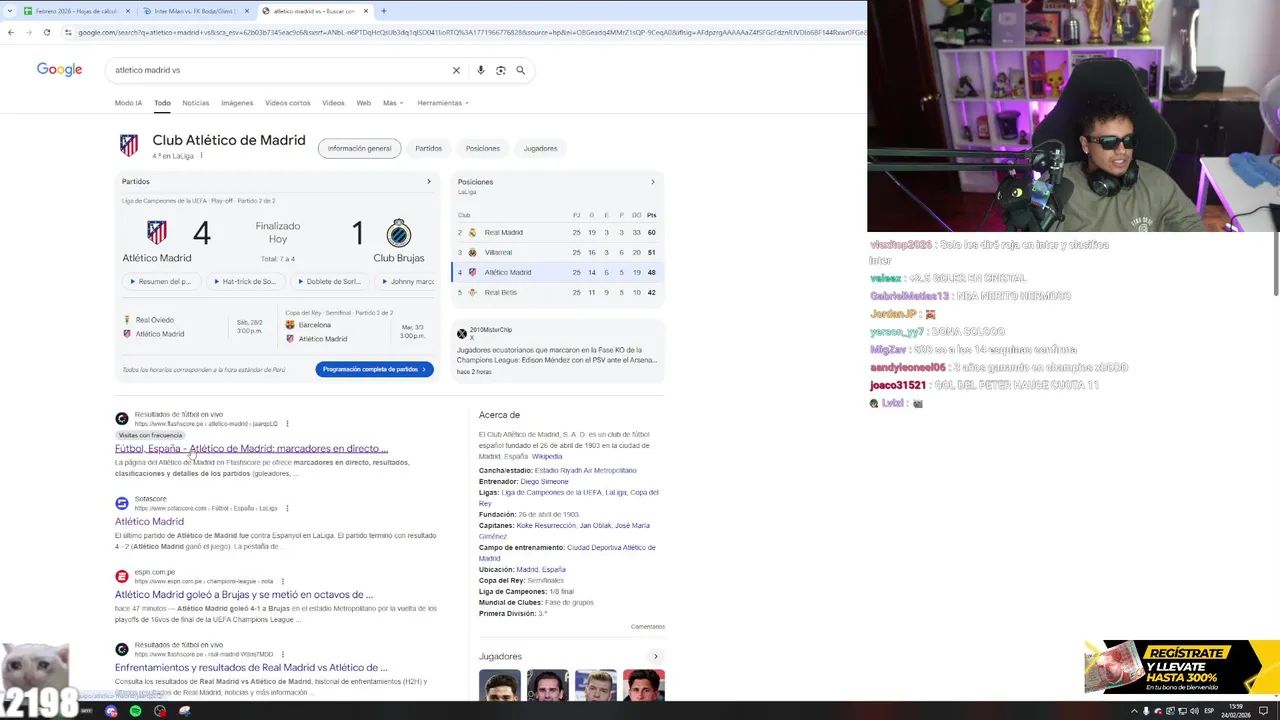Open a new browser tab
1280x720 pixels.
point(383,11)
